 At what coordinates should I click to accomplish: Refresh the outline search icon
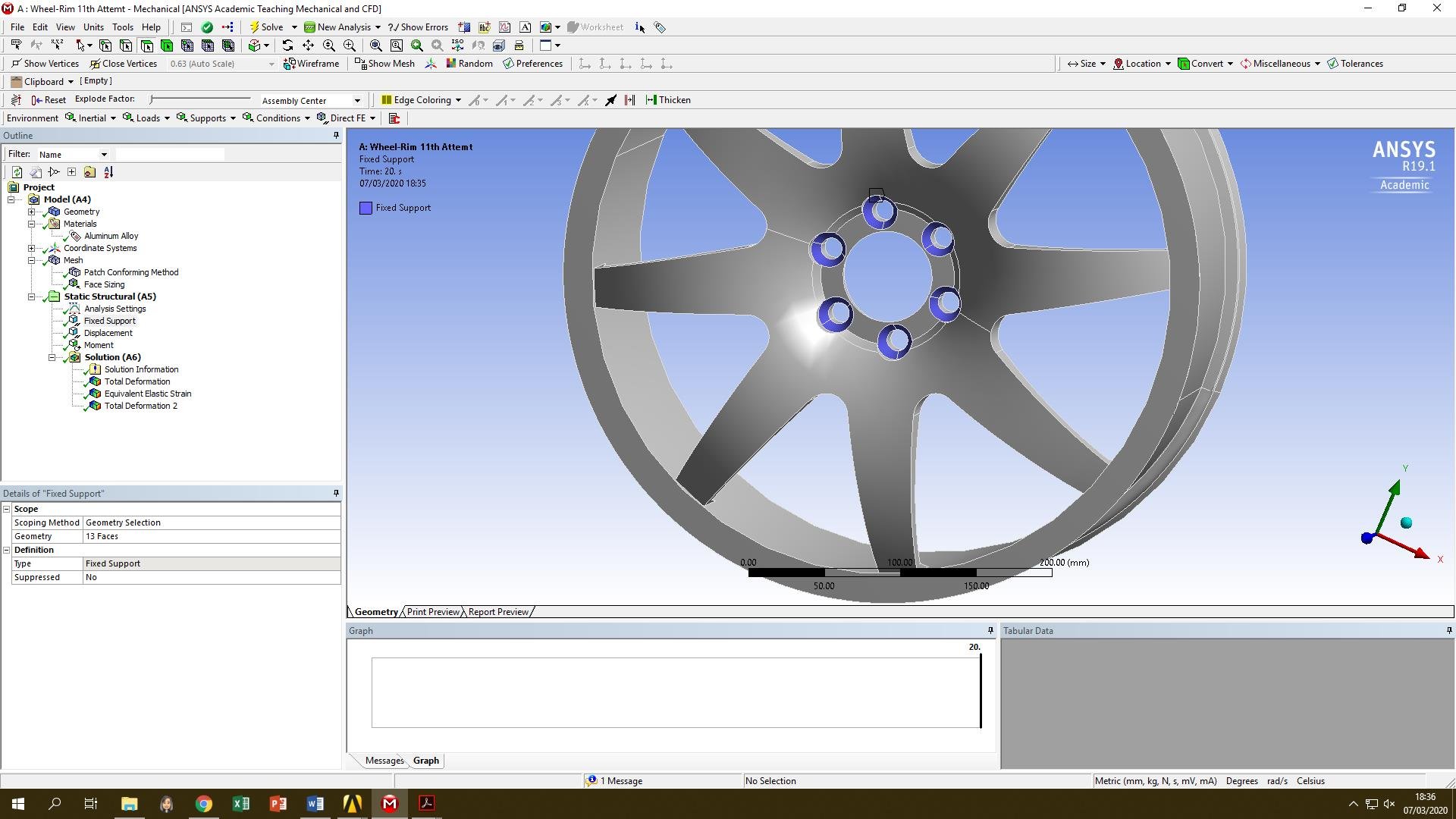(17, 172)
